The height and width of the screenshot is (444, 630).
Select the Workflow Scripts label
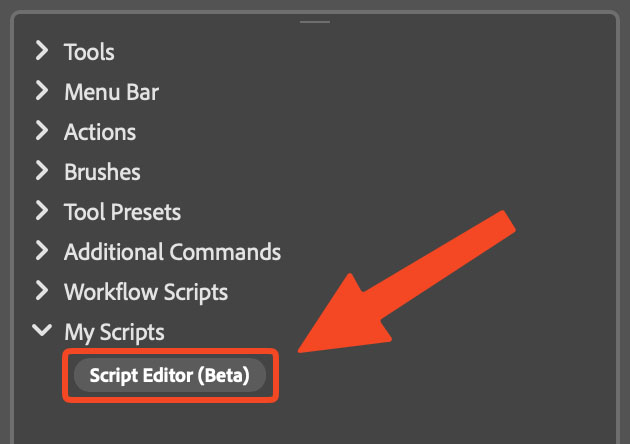(146, 293)
